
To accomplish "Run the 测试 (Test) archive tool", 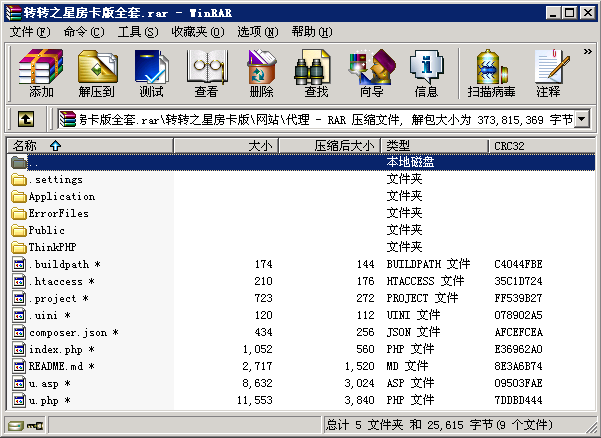I will pos(151,74).
